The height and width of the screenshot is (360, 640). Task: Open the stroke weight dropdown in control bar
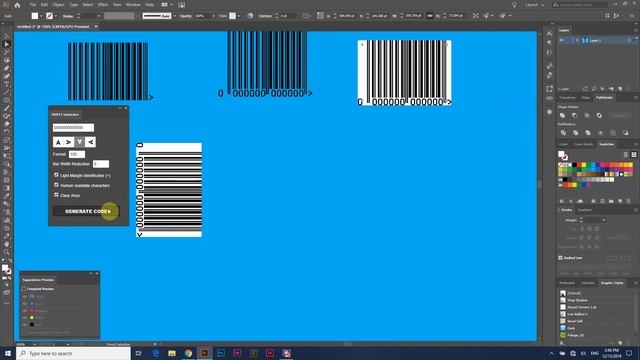99,16
